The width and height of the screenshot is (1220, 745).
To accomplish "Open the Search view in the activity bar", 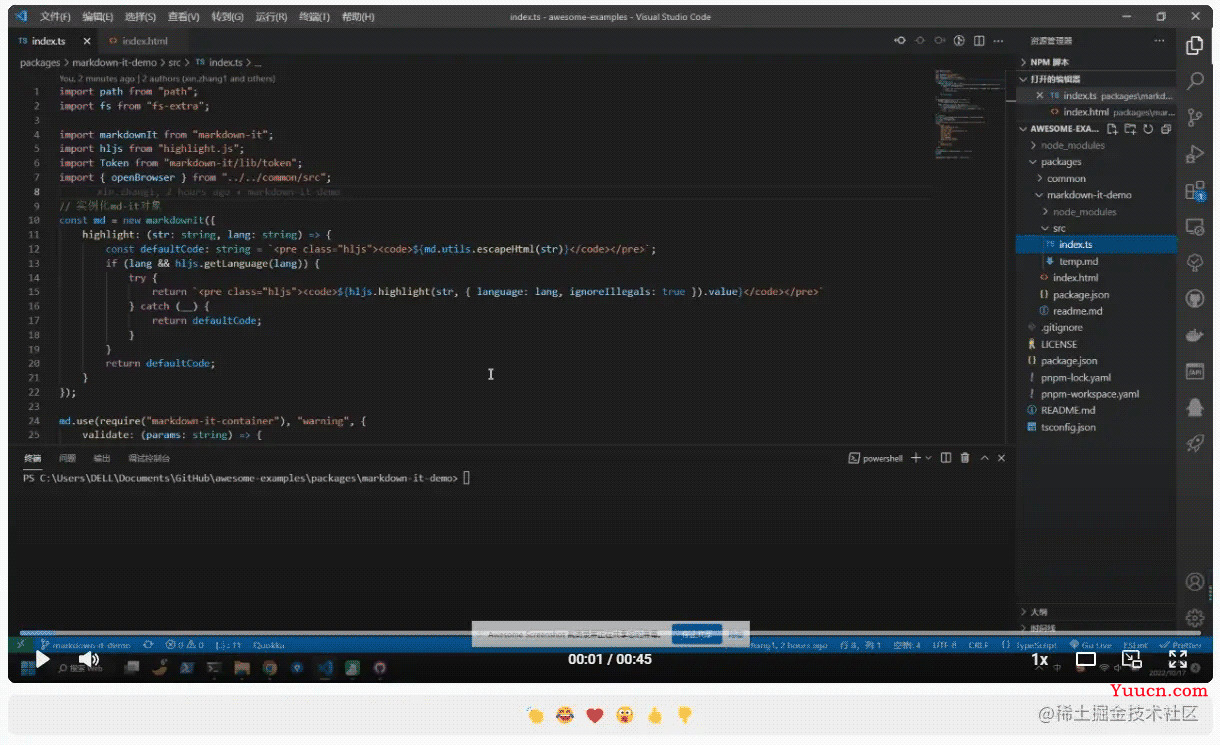I will click(x=1194, y=82).
